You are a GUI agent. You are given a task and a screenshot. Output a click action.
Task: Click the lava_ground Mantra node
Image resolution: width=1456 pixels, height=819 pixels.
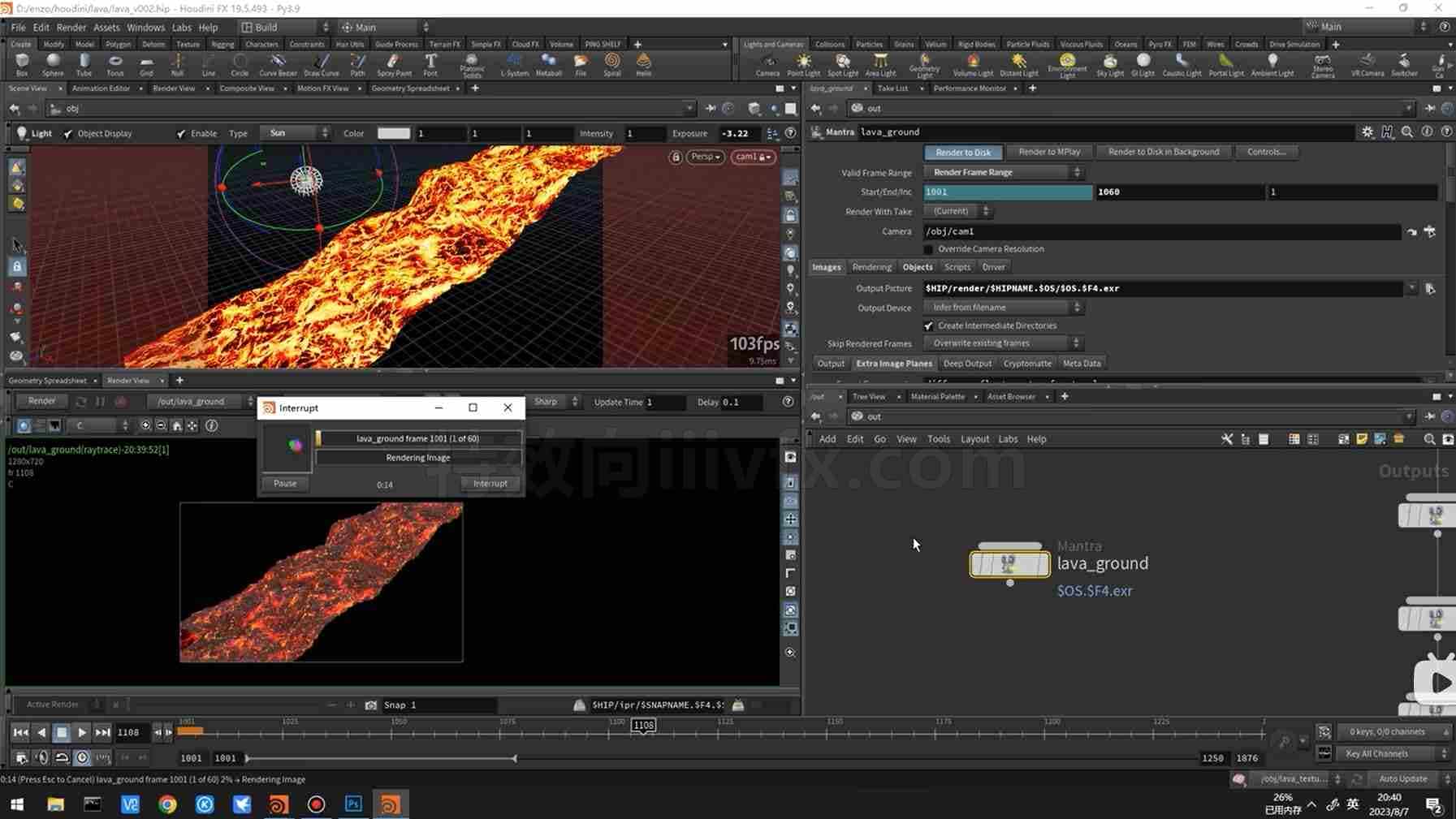(1009, 563)
